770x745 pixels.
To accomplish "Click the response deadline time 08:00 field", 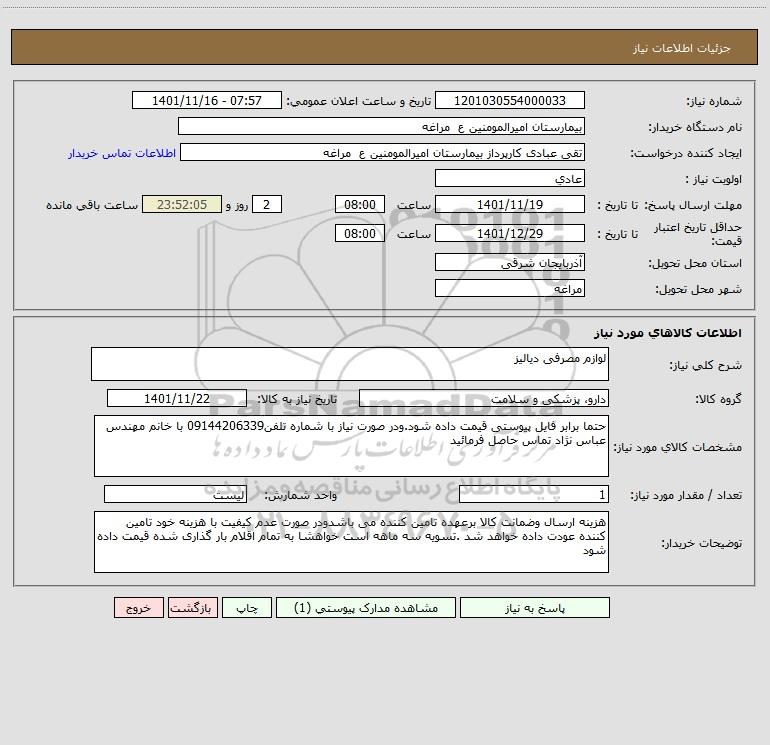I will [359, 204].
